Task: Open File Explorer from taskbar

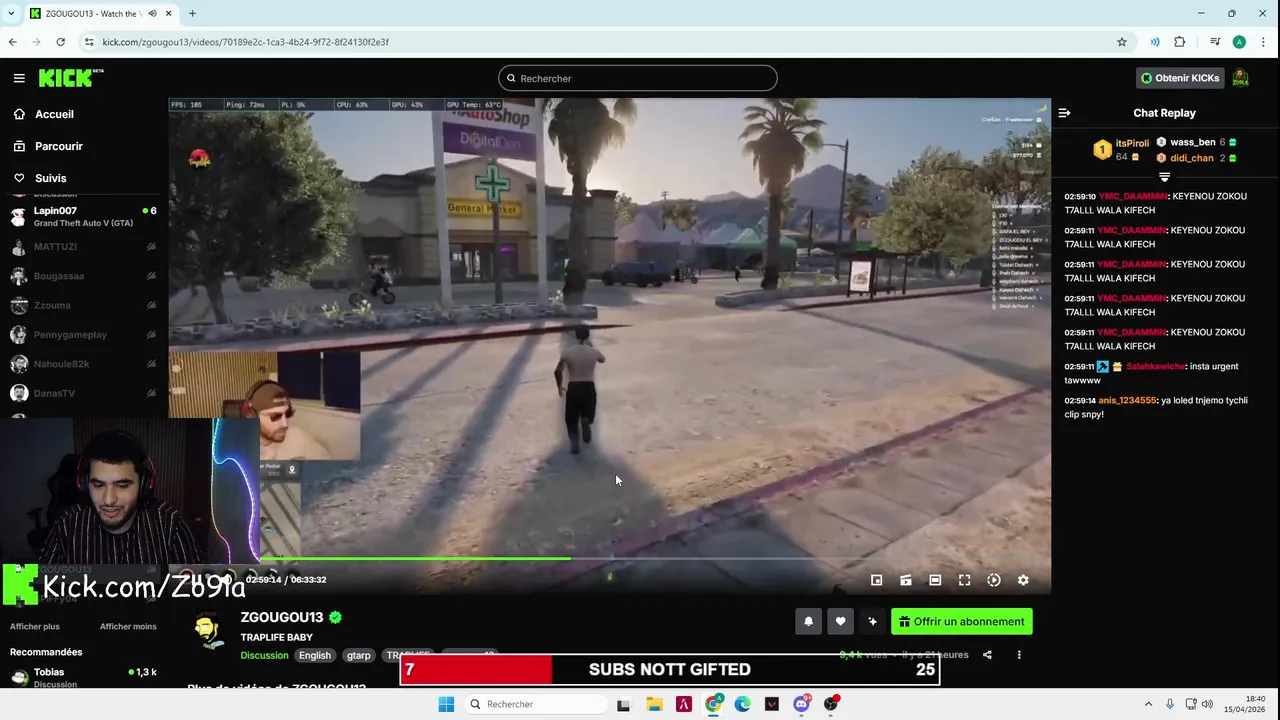Action: [x=654, y=704]
